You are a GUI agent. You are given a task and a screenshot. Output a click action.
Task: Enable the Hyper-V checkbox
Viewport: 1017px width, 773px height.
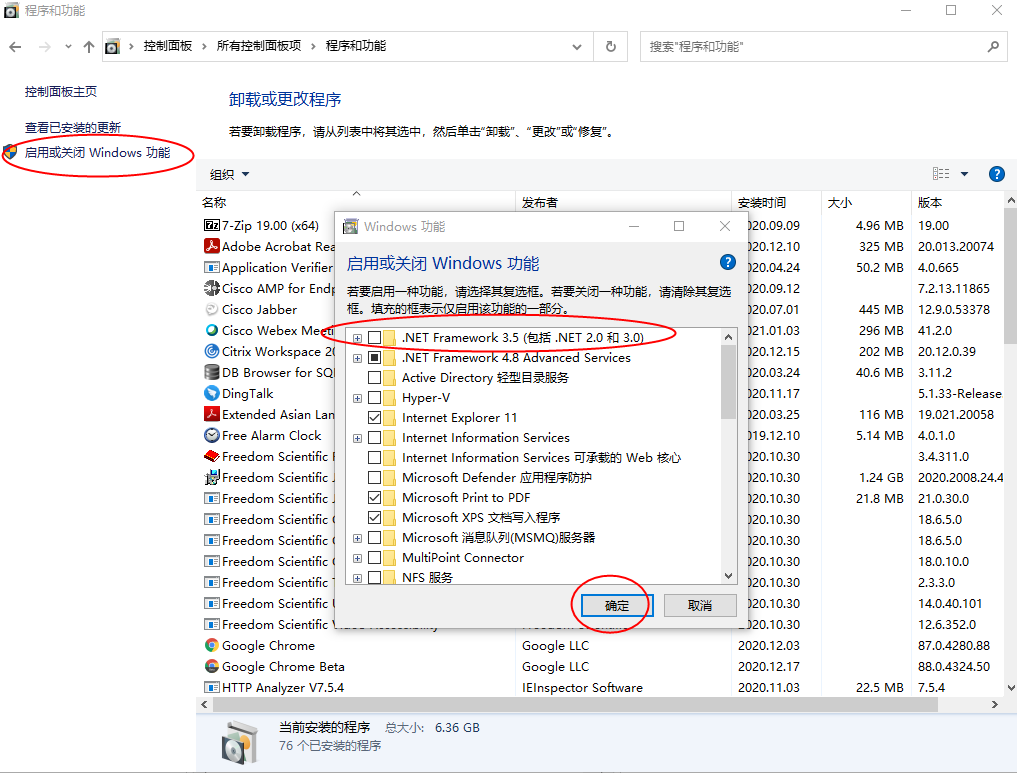tap(374, 398)
